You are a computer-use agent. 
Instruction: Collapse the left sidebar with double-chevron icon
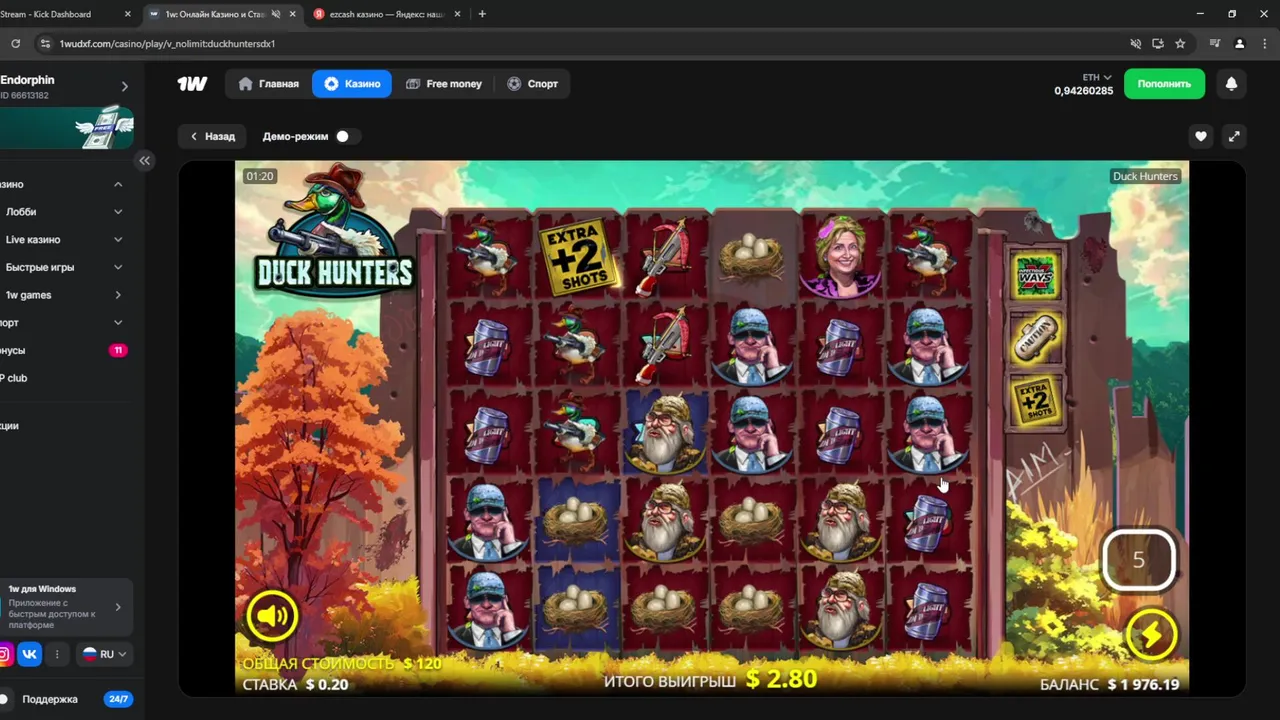144,160
